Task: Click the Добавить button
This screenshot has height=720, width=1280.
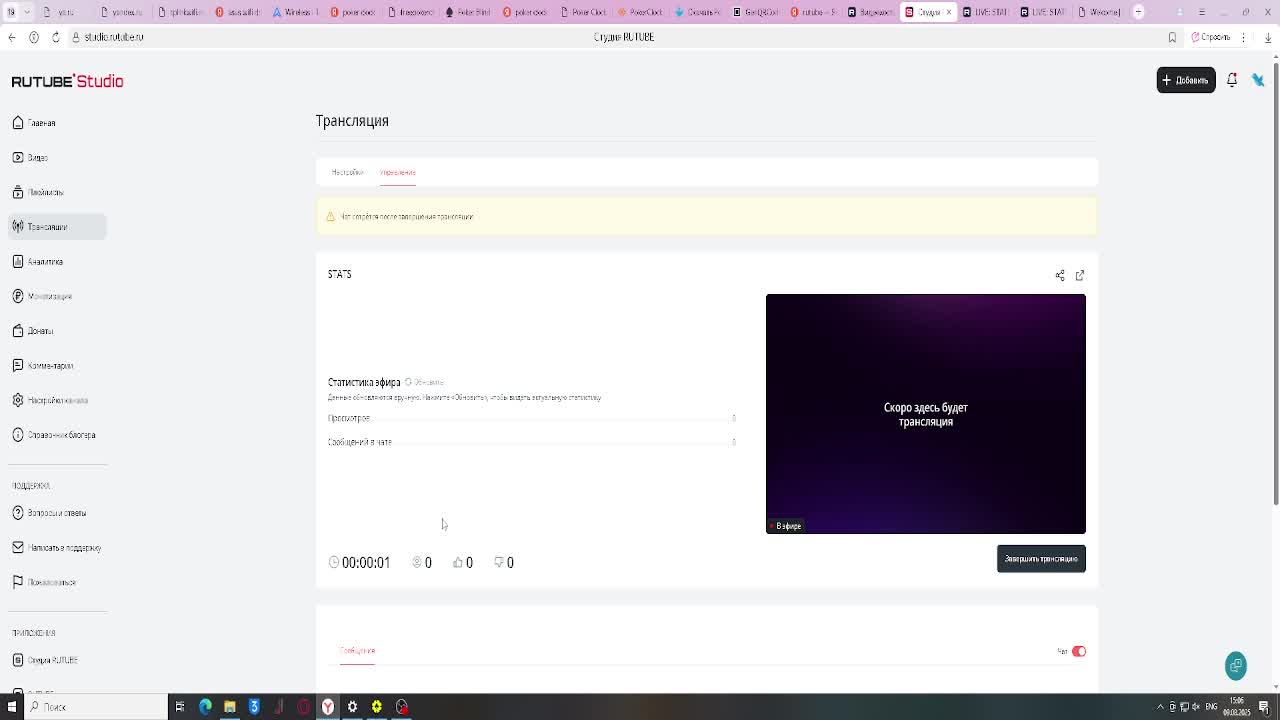Action: (1186, 80)
